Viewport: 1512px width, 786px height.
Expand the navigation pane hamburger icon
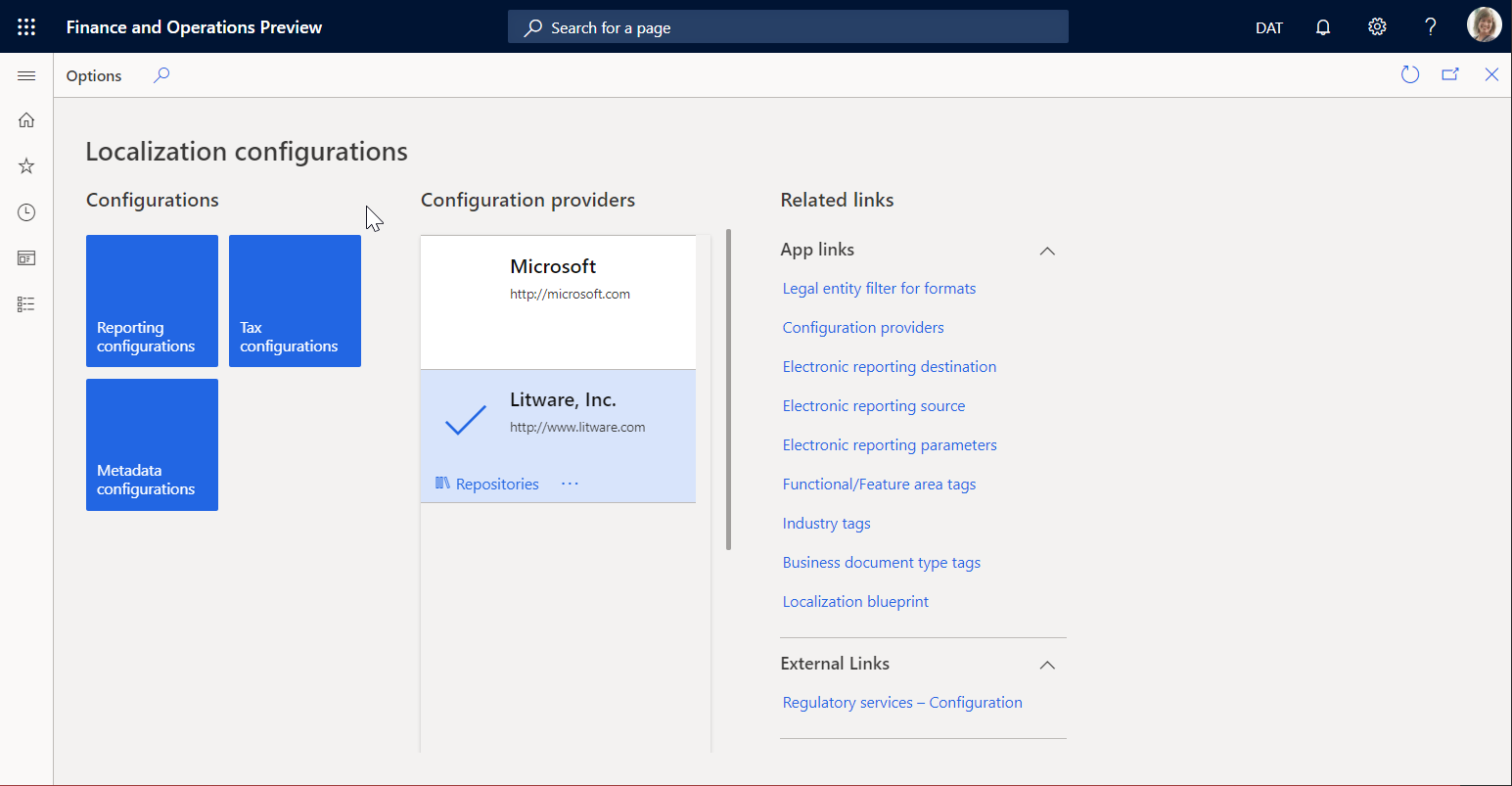point(26,76)
